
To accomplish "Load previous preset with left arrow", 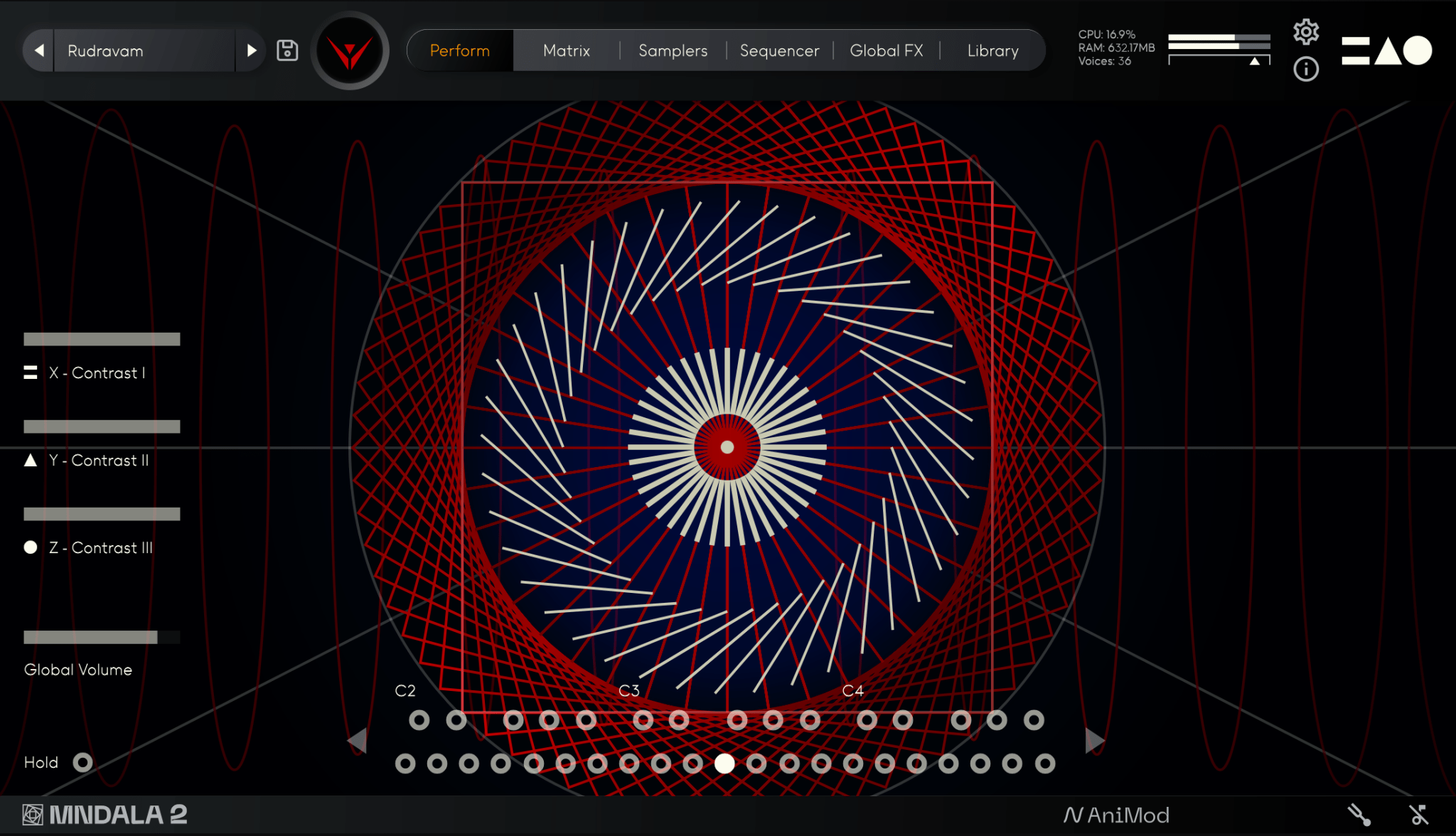I will coord(39,50).
